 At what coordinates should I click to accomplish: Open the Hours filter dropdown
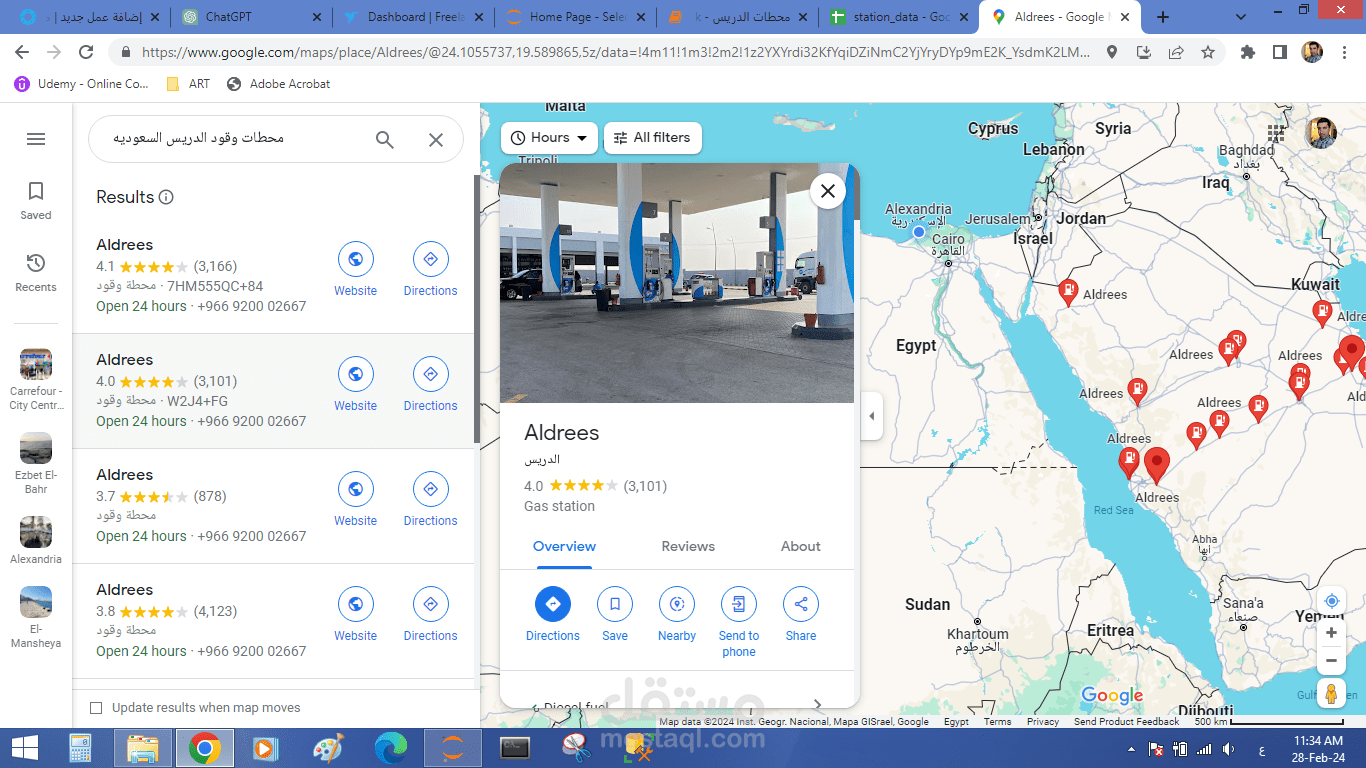click(549, 138)
